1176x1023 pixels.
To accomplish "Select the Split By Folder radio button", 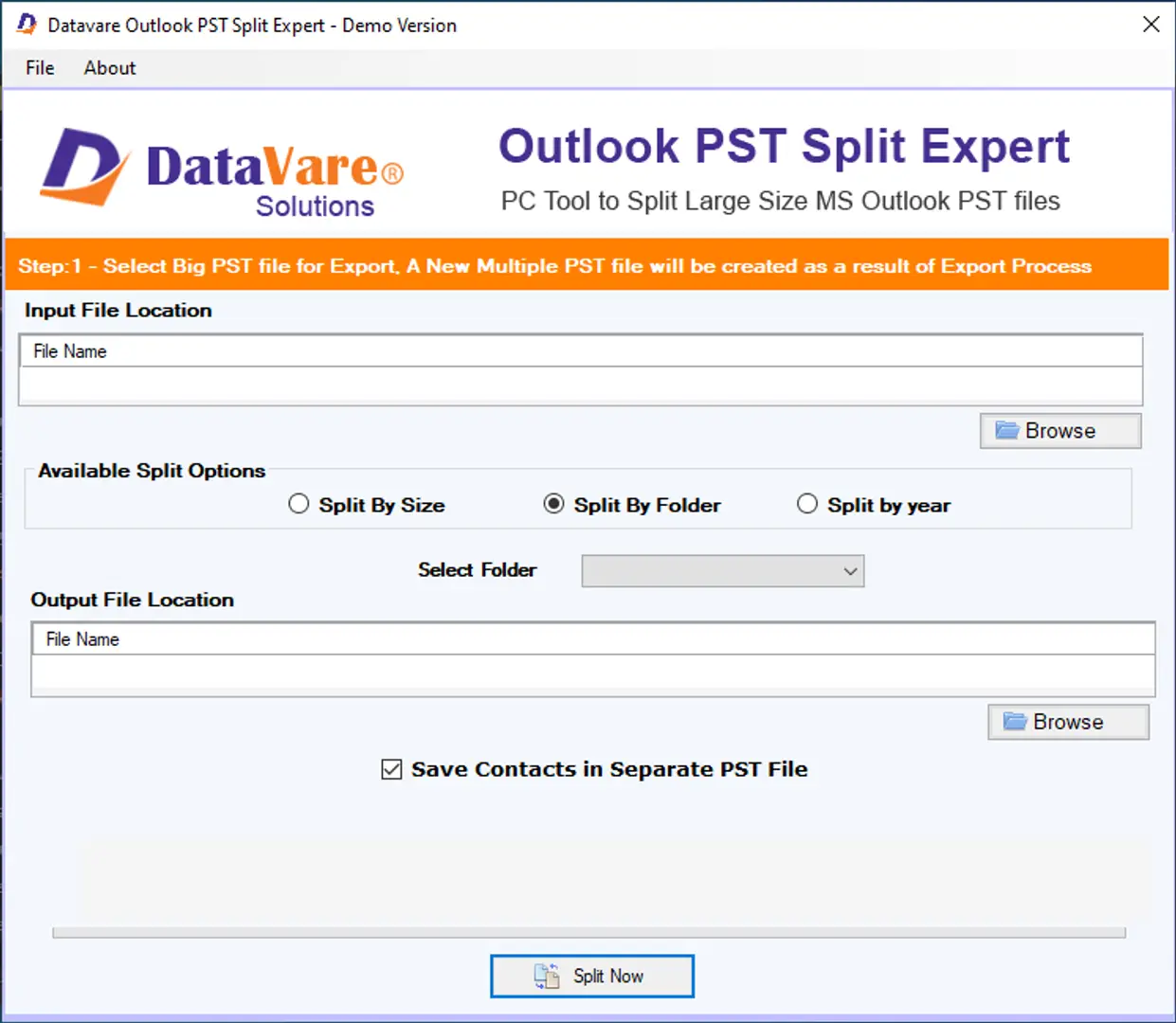I will pyautogui.click(x=553, y=504).
